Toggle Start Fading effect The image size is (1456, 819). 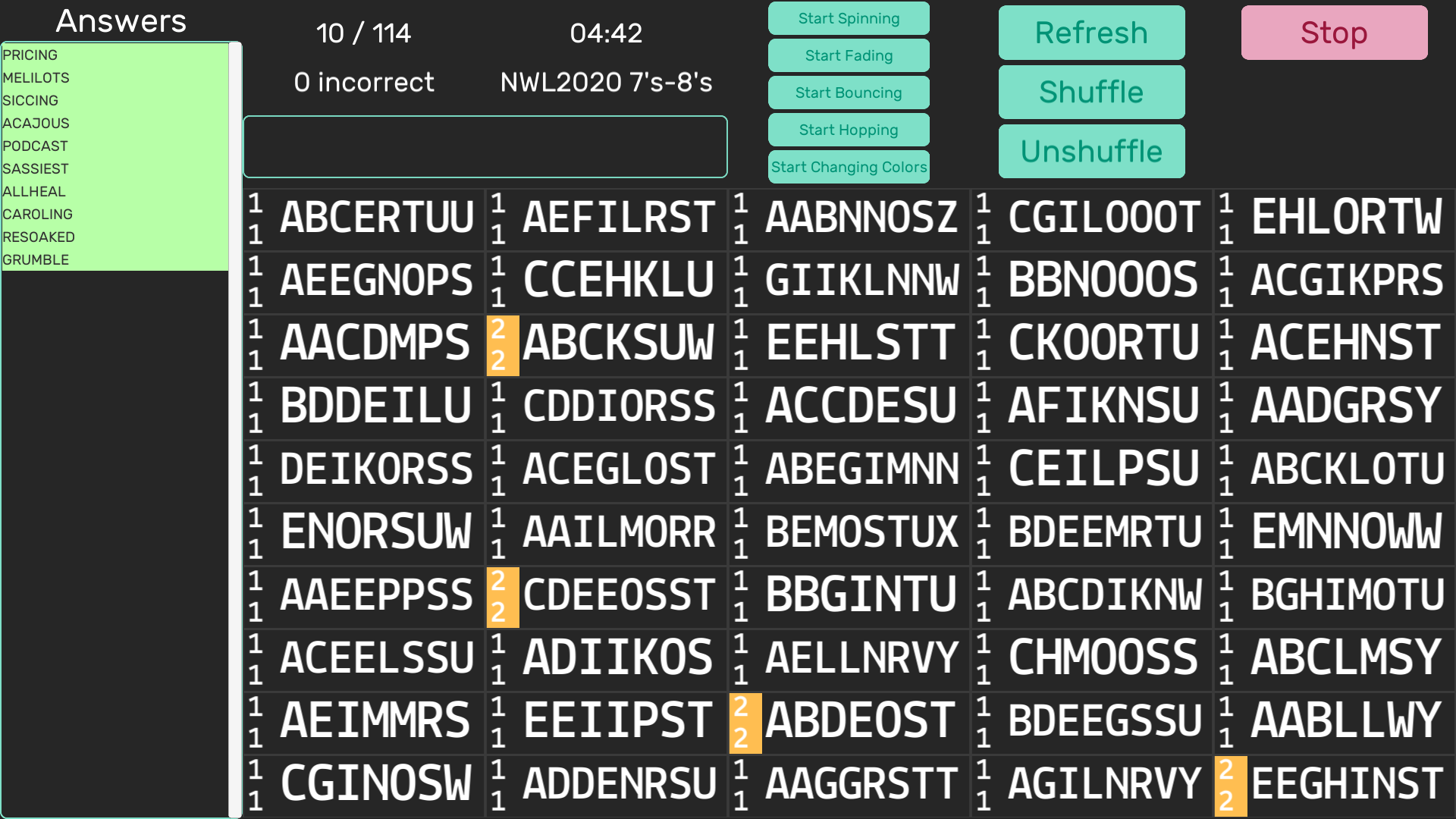[849, 55]
